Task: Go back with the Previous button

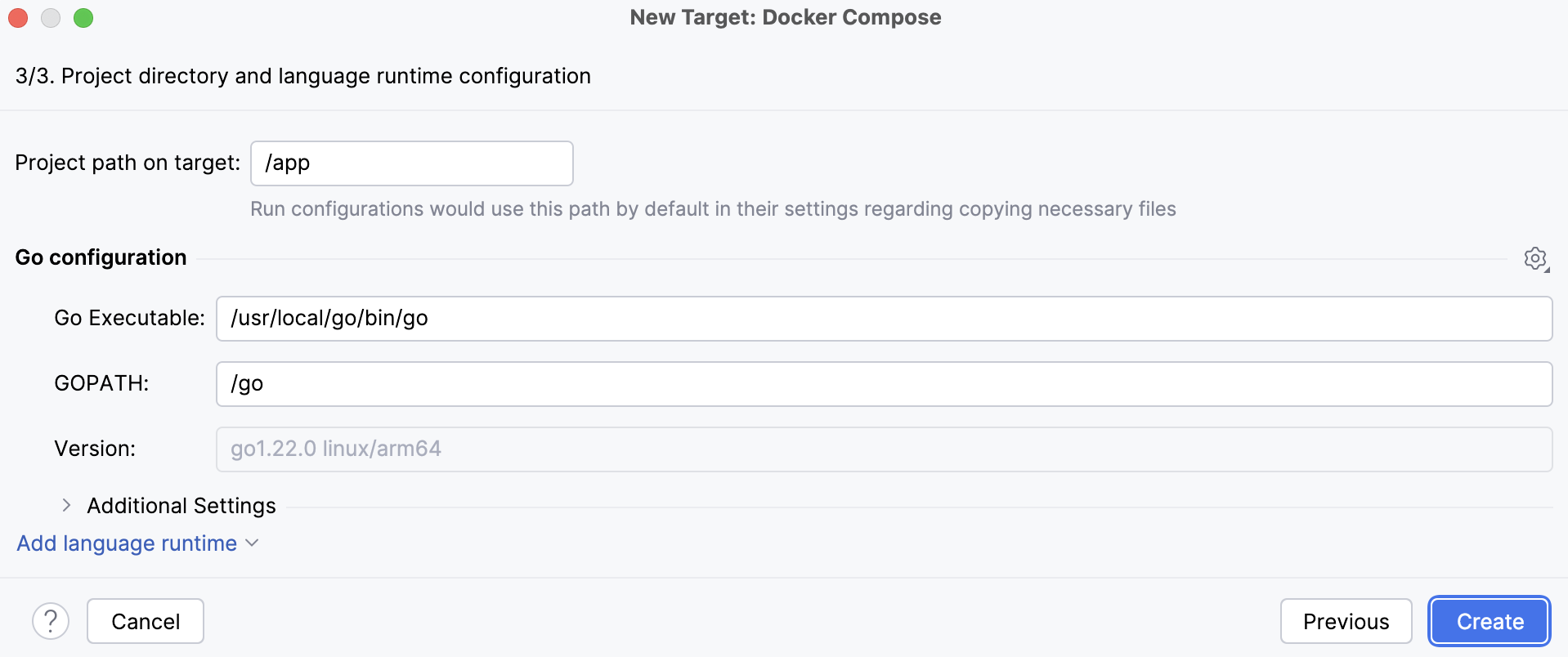Action: click(x=1346, y=621)
